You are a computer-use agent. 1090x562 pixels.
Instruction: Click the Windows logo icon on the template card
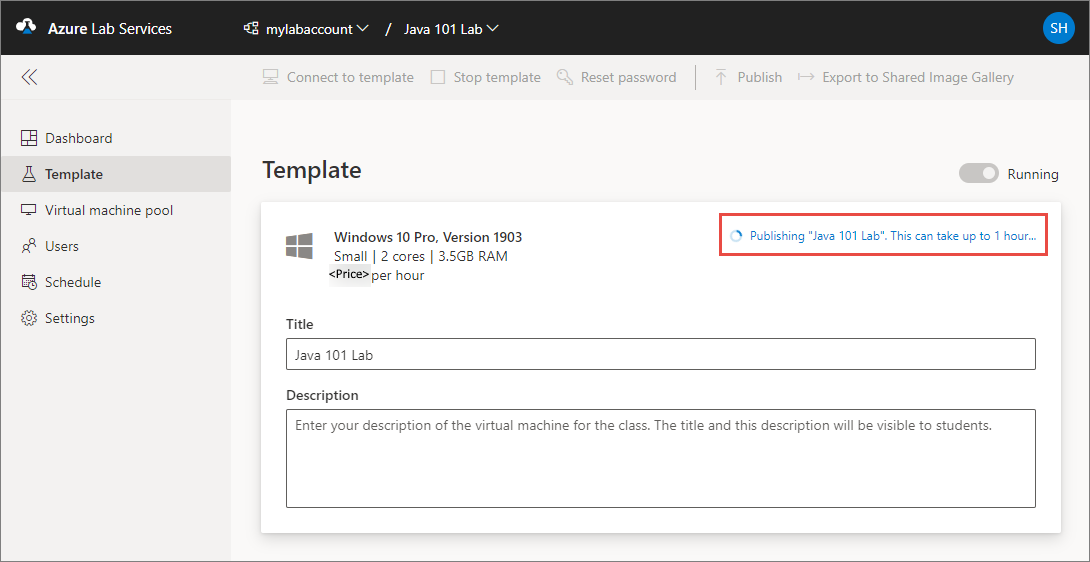click(x=300, y=247)
